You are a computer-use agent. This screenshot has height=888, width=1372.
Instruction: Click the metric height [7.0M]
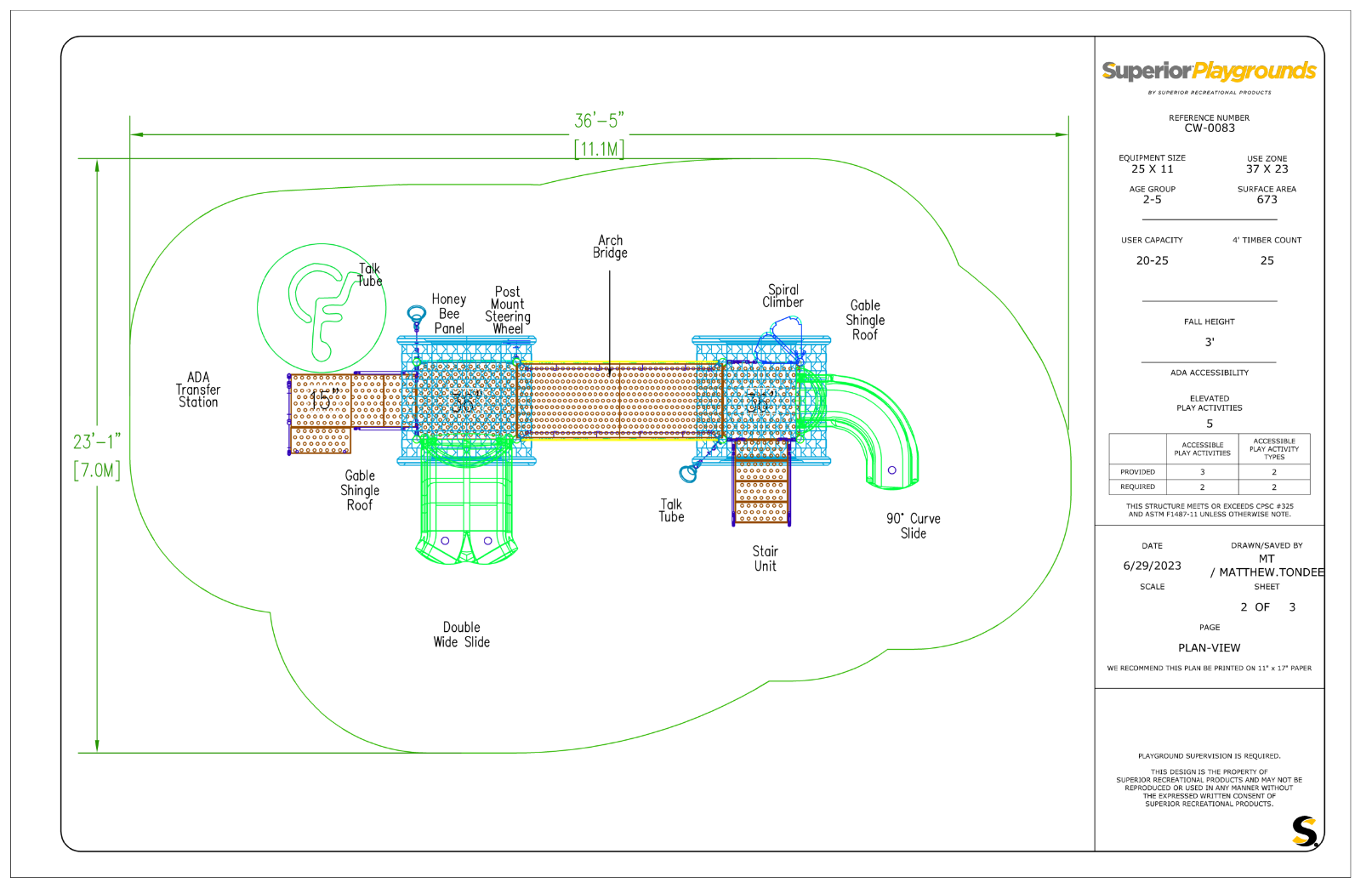coord(97,470)
